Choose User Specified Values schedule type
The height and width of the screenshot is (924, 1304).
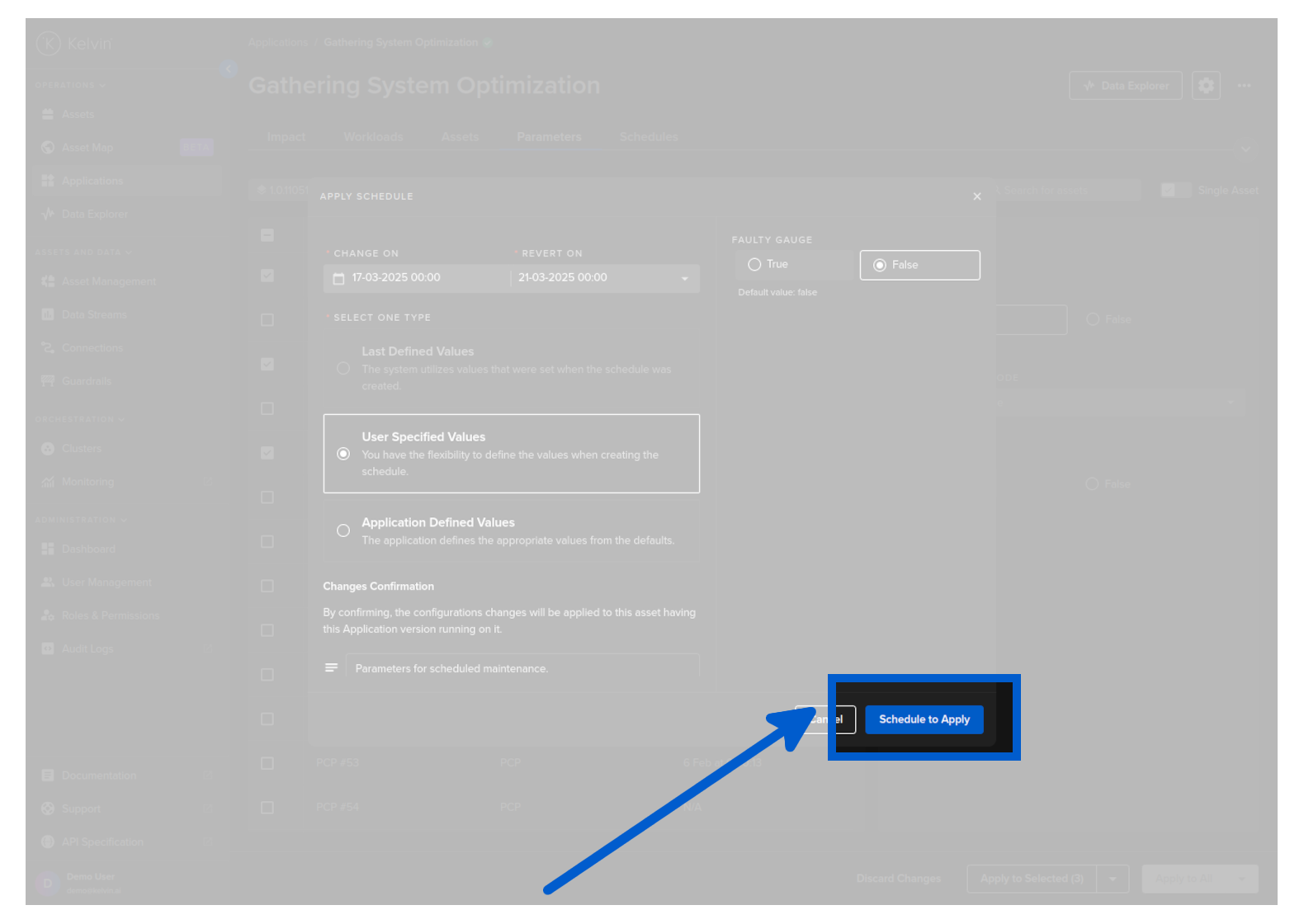click(x=343, y=454)
